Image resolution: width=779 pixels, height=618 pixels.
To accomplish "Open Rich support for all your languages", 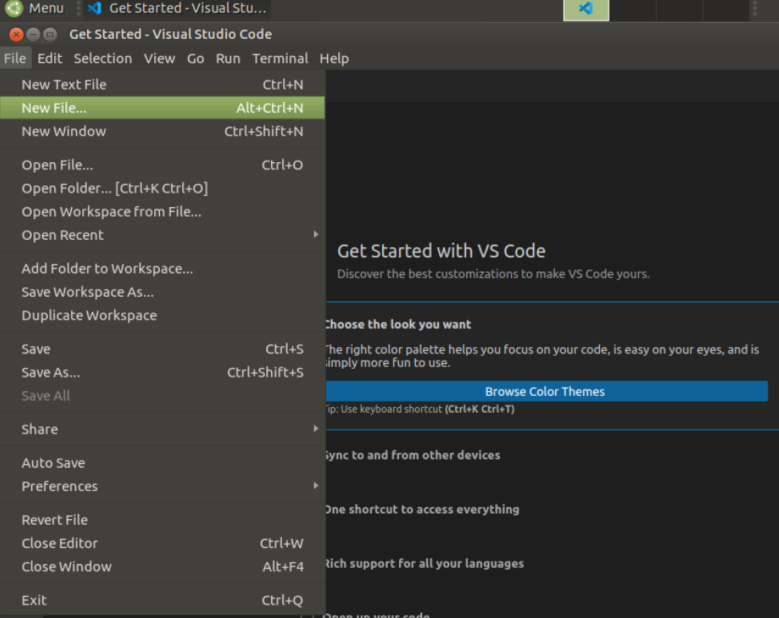I will coord(423,564).
